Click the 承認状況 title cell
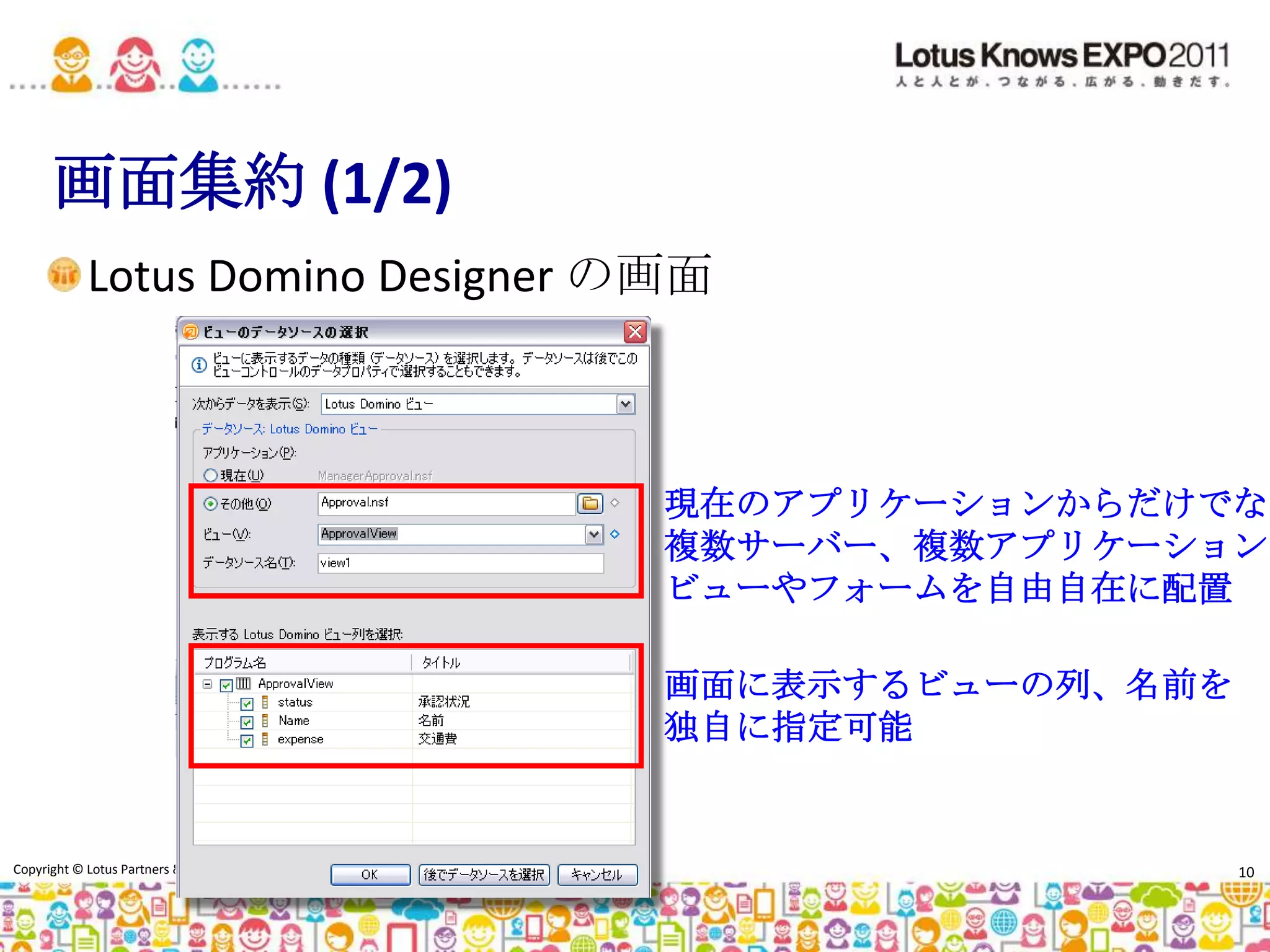1270x952 pixels. (444, 702)
